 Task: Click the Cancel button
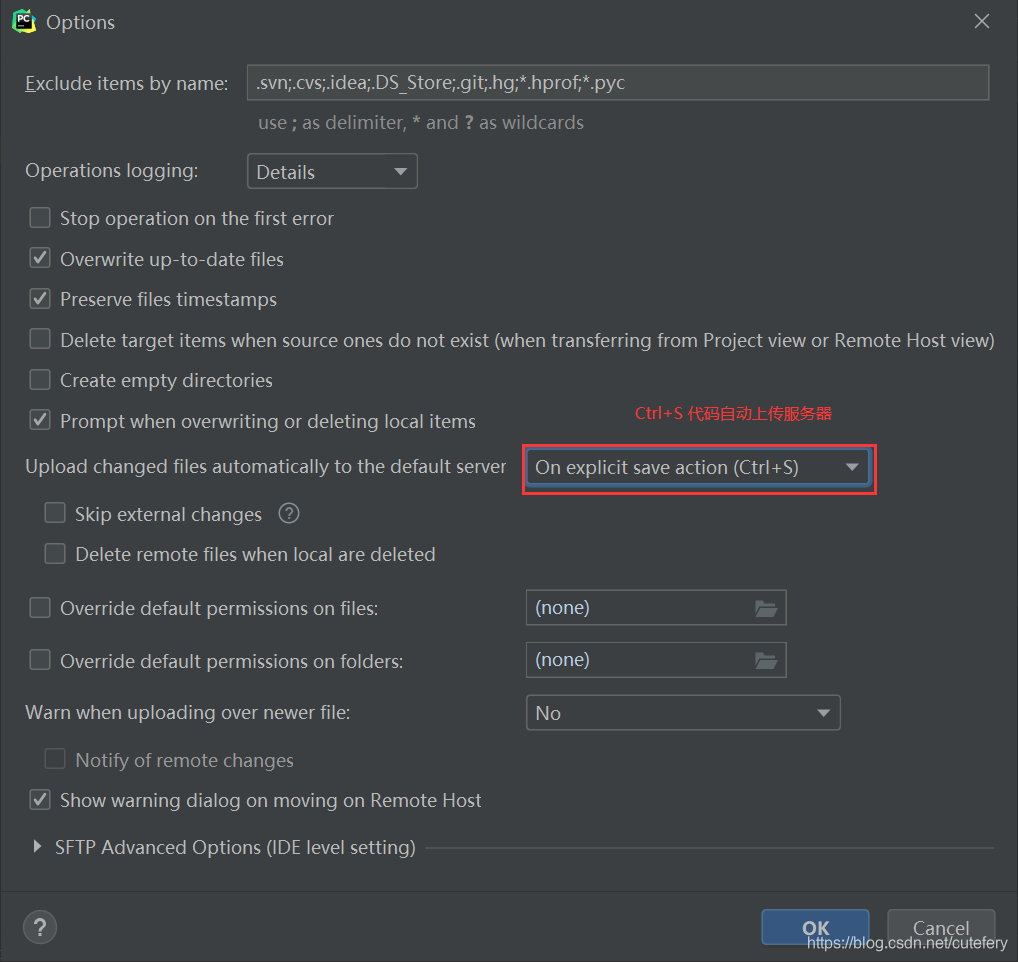point(941,928)
